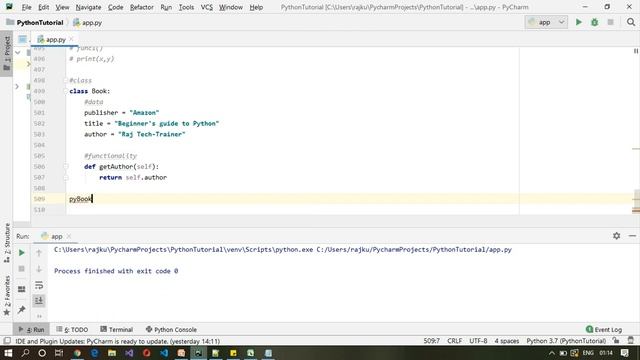Screen dimensions: 640x360
Task: Open the 6: TODO tool window tab
Action: pos(72,329)
